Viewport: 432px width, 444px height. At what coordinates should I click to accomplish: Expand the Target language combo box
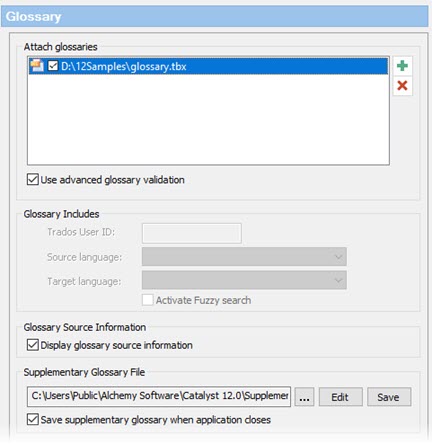tap(244, 280)
